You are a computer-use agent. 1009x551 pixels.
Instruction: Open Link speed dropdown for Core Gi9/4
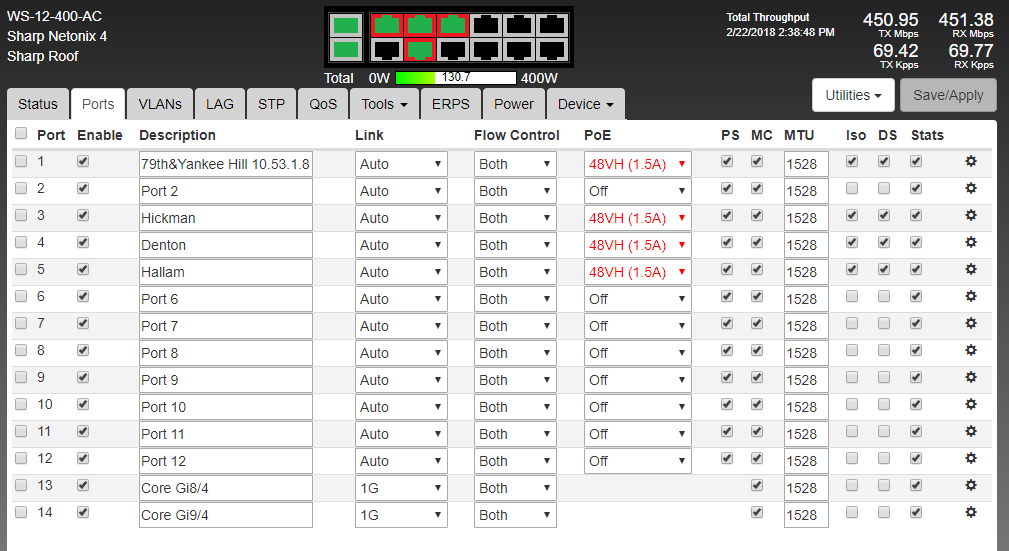point(401,515)
